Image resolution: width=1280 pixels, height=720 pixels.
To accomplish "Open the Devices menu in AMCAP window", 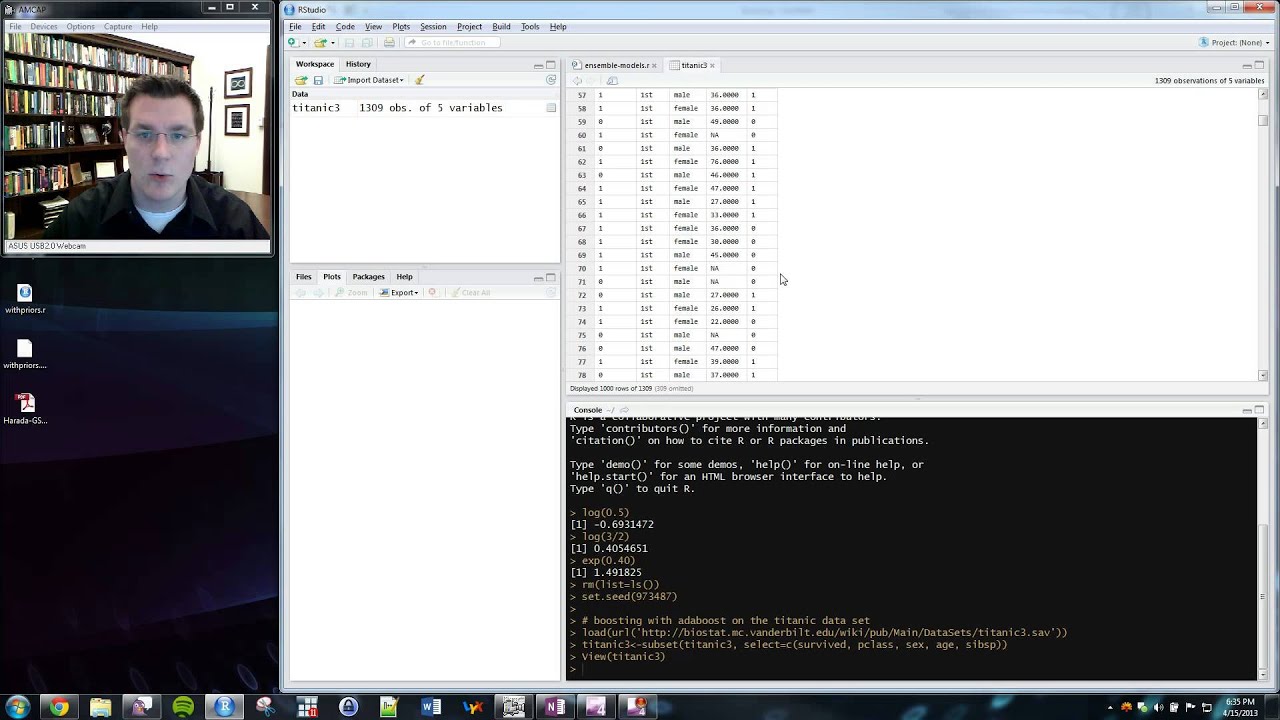I will 43,27.
